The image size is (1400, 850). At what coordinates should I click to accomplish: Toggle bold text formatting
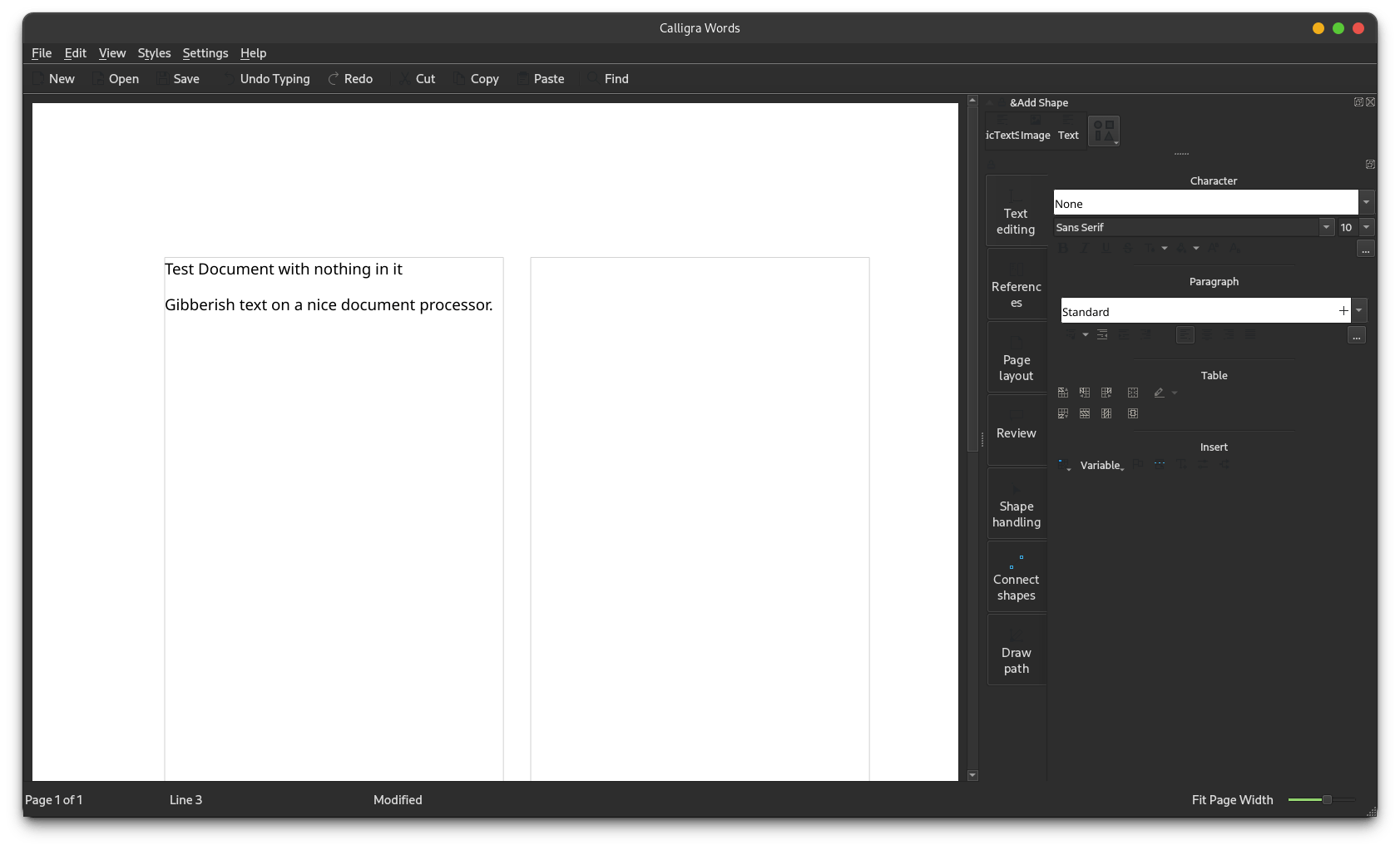tap(1063, 248)
